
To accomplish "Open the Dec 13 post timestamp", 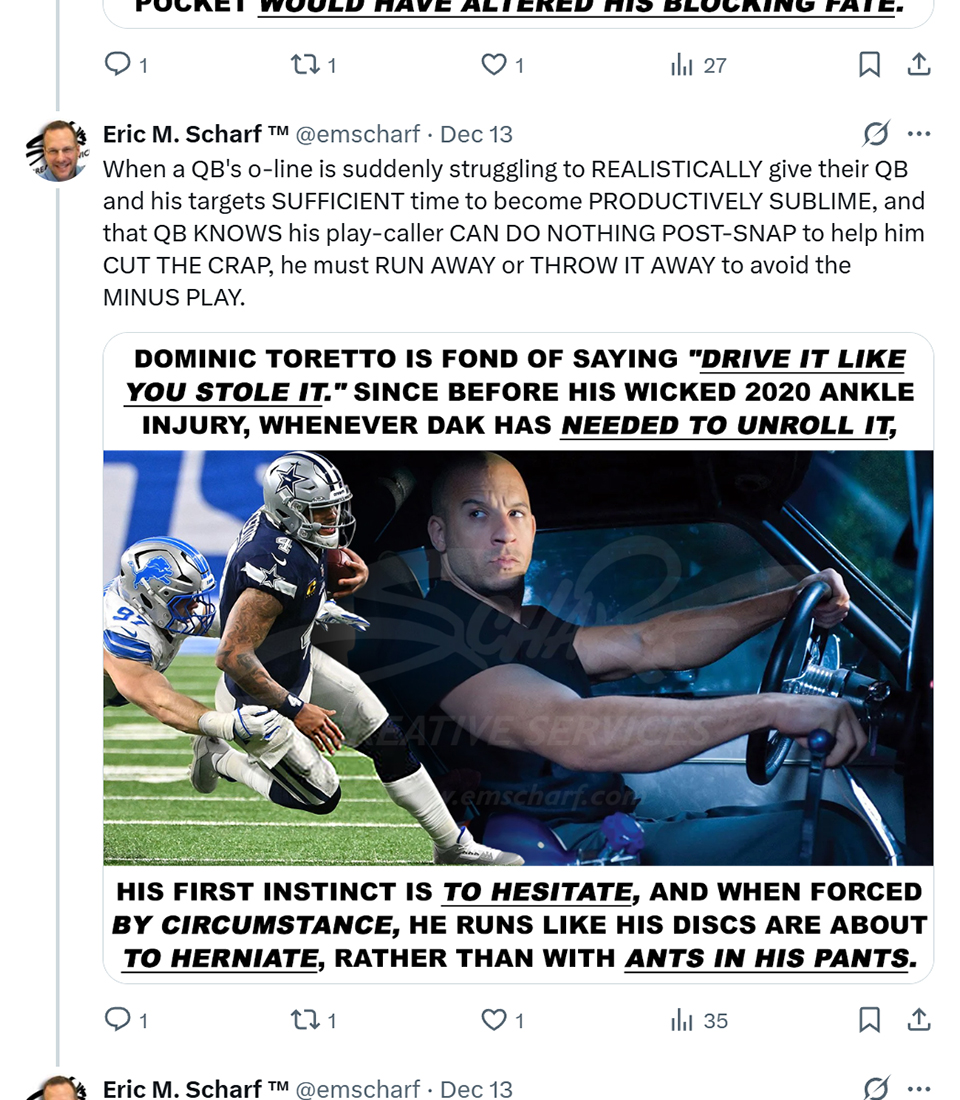I will (476, 134).
